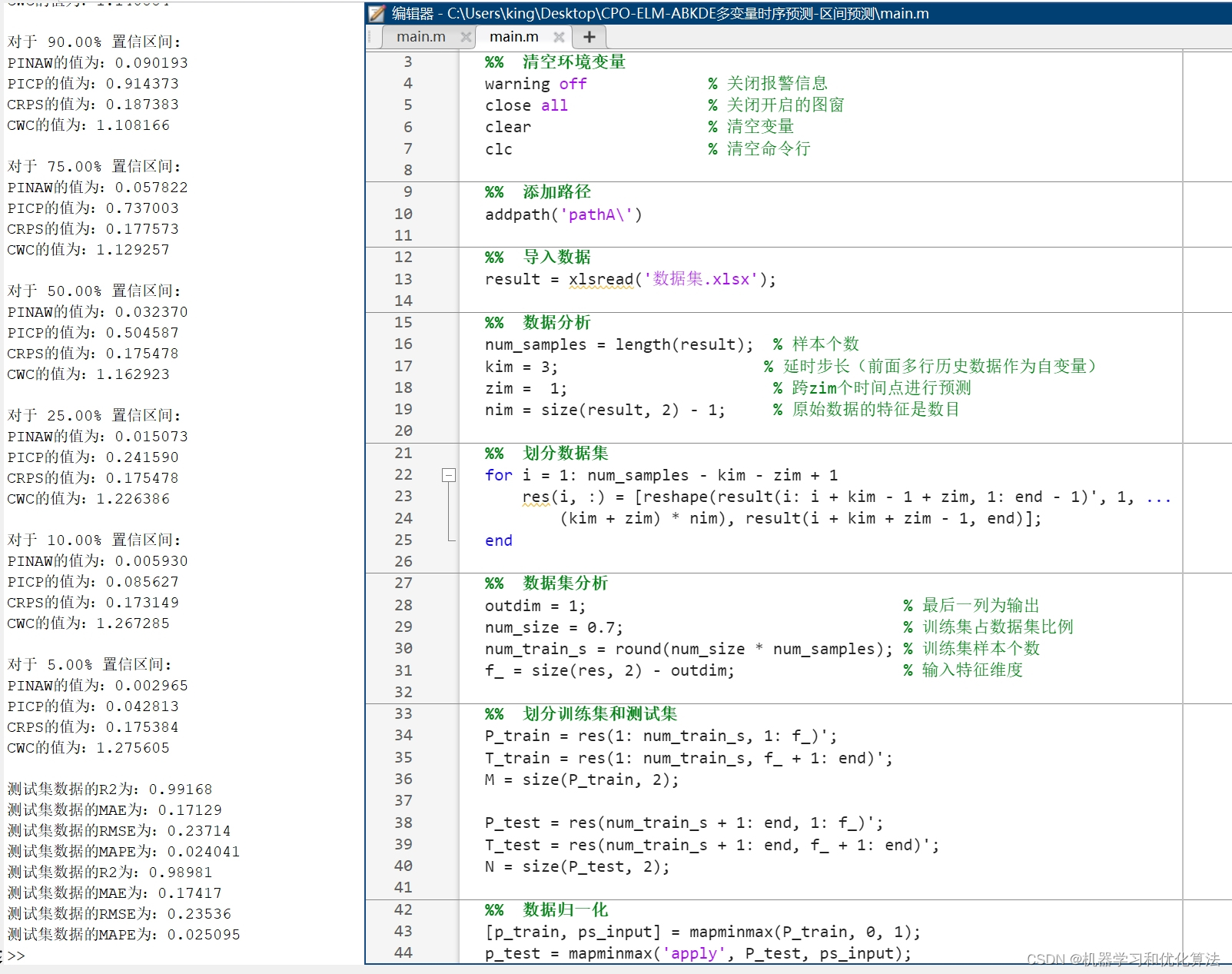Image resolution: width=1232 pixels, height=974 pixels.
Task: Click the '%% 清空环境变量' section header
Action: [x=555, y=61]
